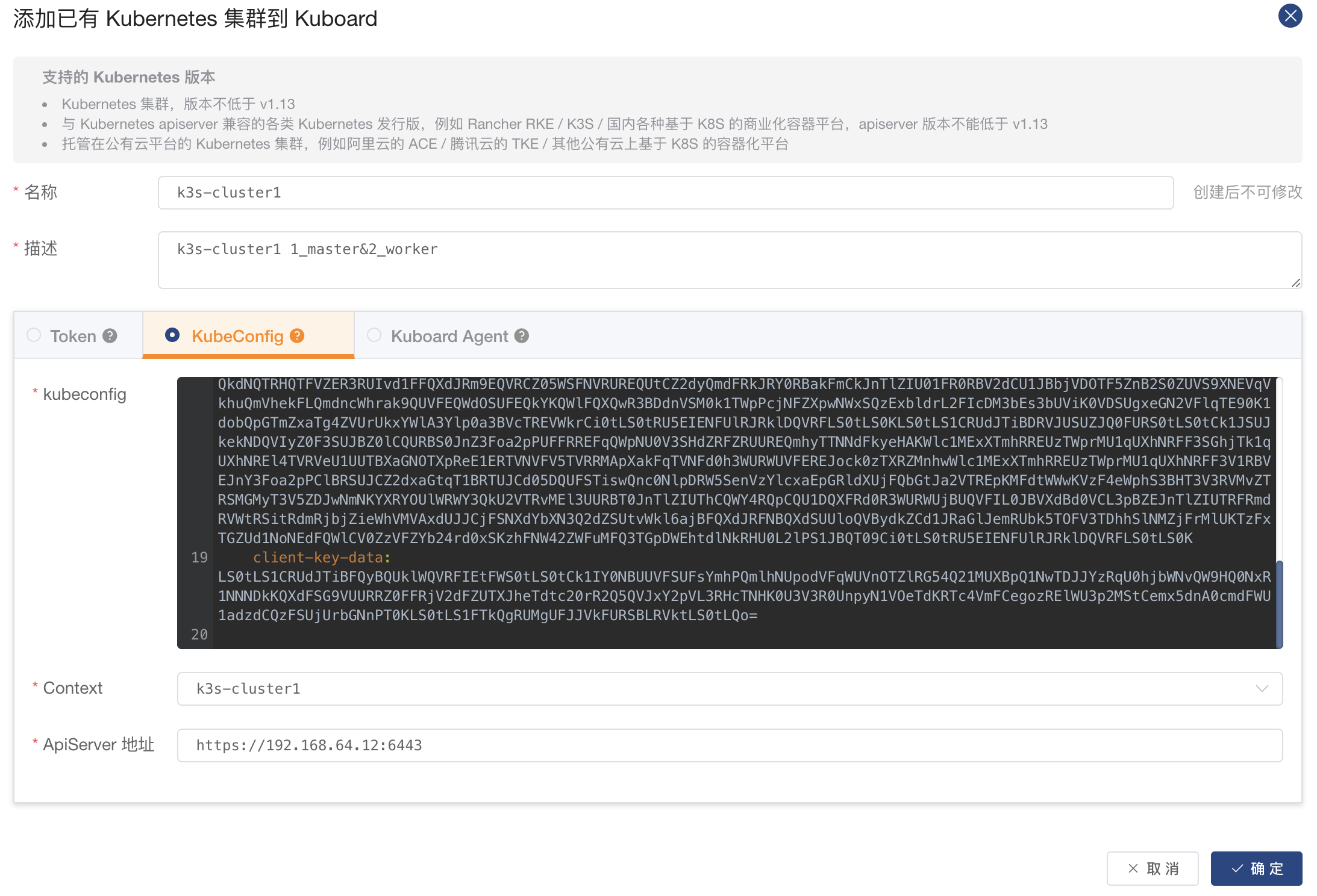The image size is (1317, 896).
Task: Click the 支持的 Kubernetes 版本 heading
Action: [x=129, y=77]
